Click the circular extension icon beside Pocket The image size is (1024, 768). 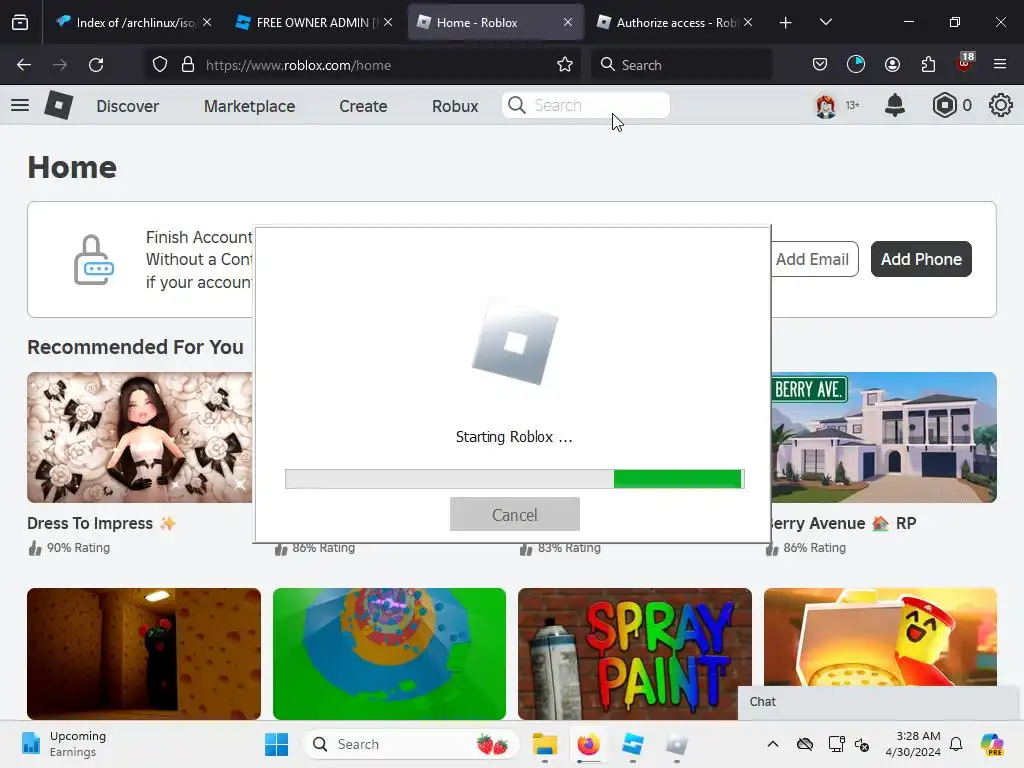tap(856, 65)
